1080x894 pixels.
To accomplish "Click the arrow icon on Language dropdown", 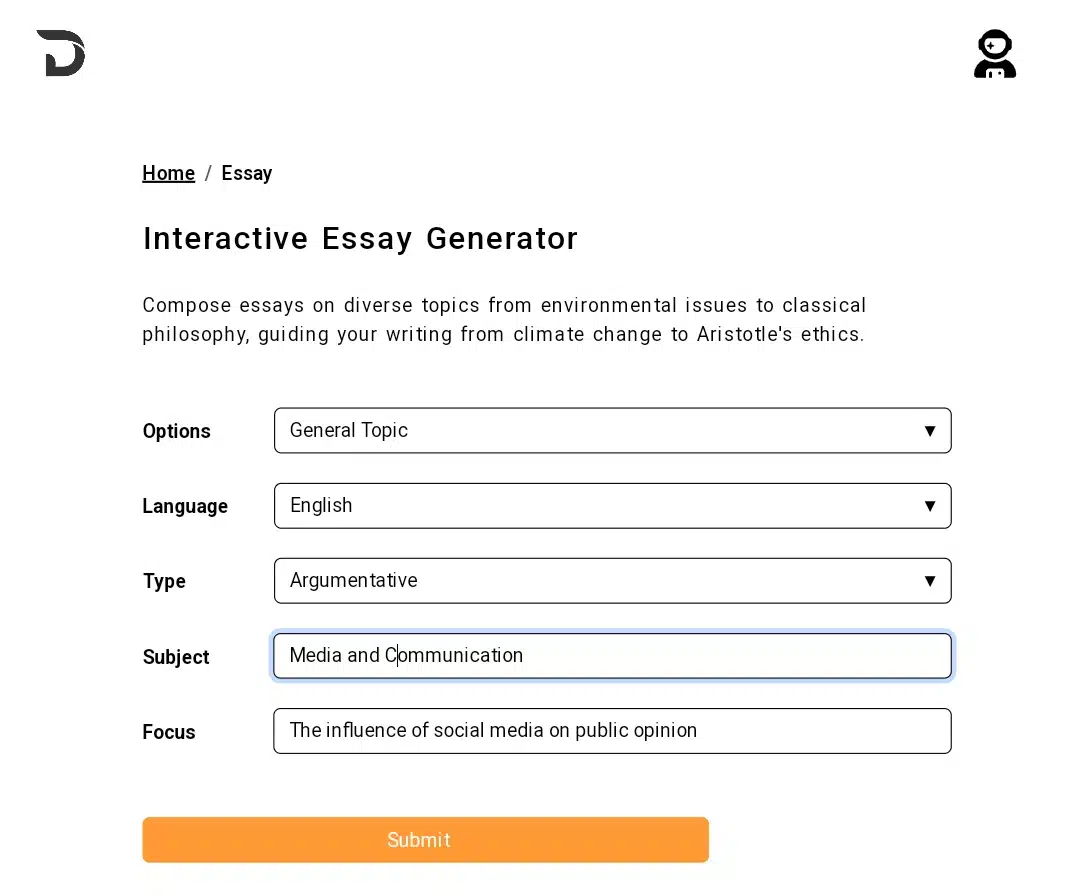I will (x=930, y=506).
